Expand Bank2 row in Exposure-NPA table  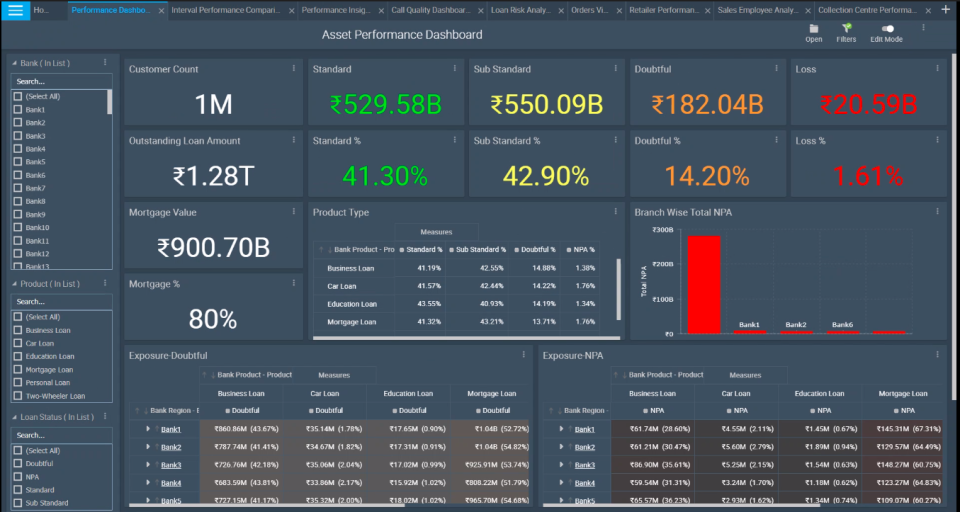(x=561, y=447)
